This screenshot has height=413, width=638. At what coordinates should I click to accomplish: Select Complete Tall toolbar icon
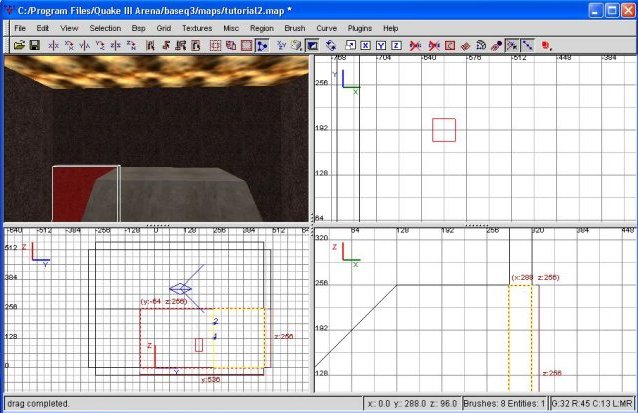[x=150, y=46]
